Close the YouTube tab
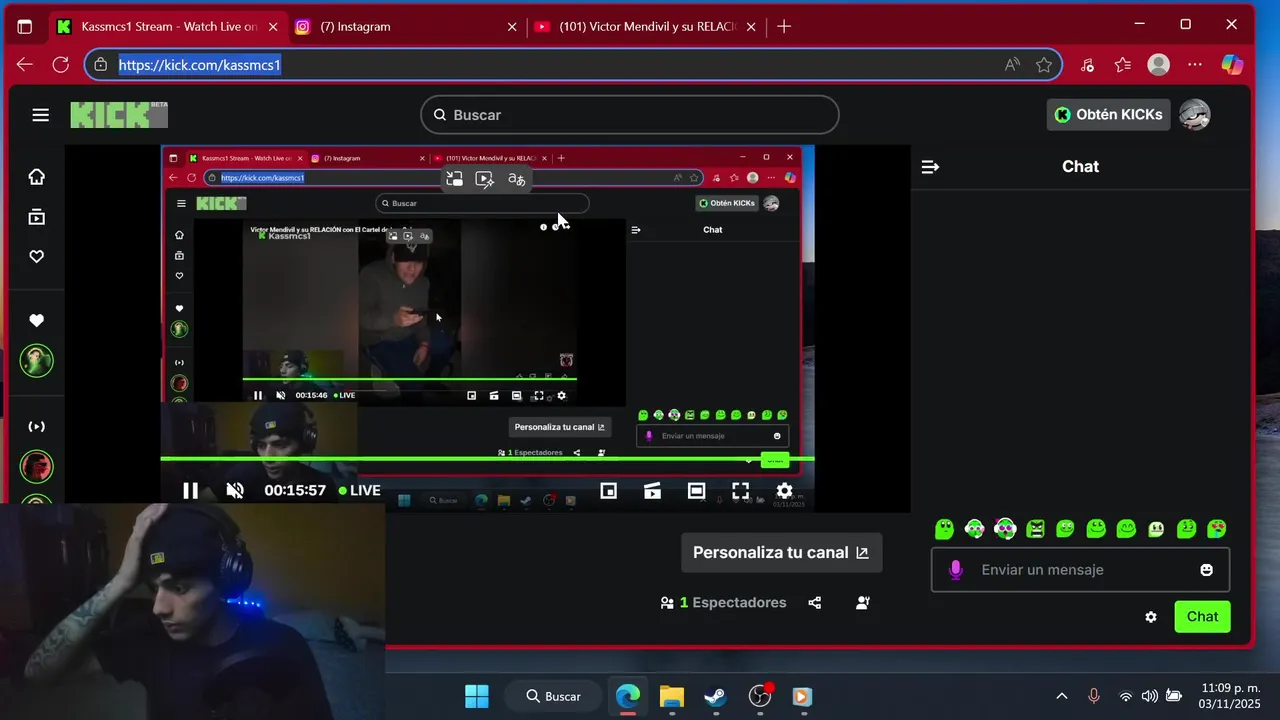 [x=750, y=27]
